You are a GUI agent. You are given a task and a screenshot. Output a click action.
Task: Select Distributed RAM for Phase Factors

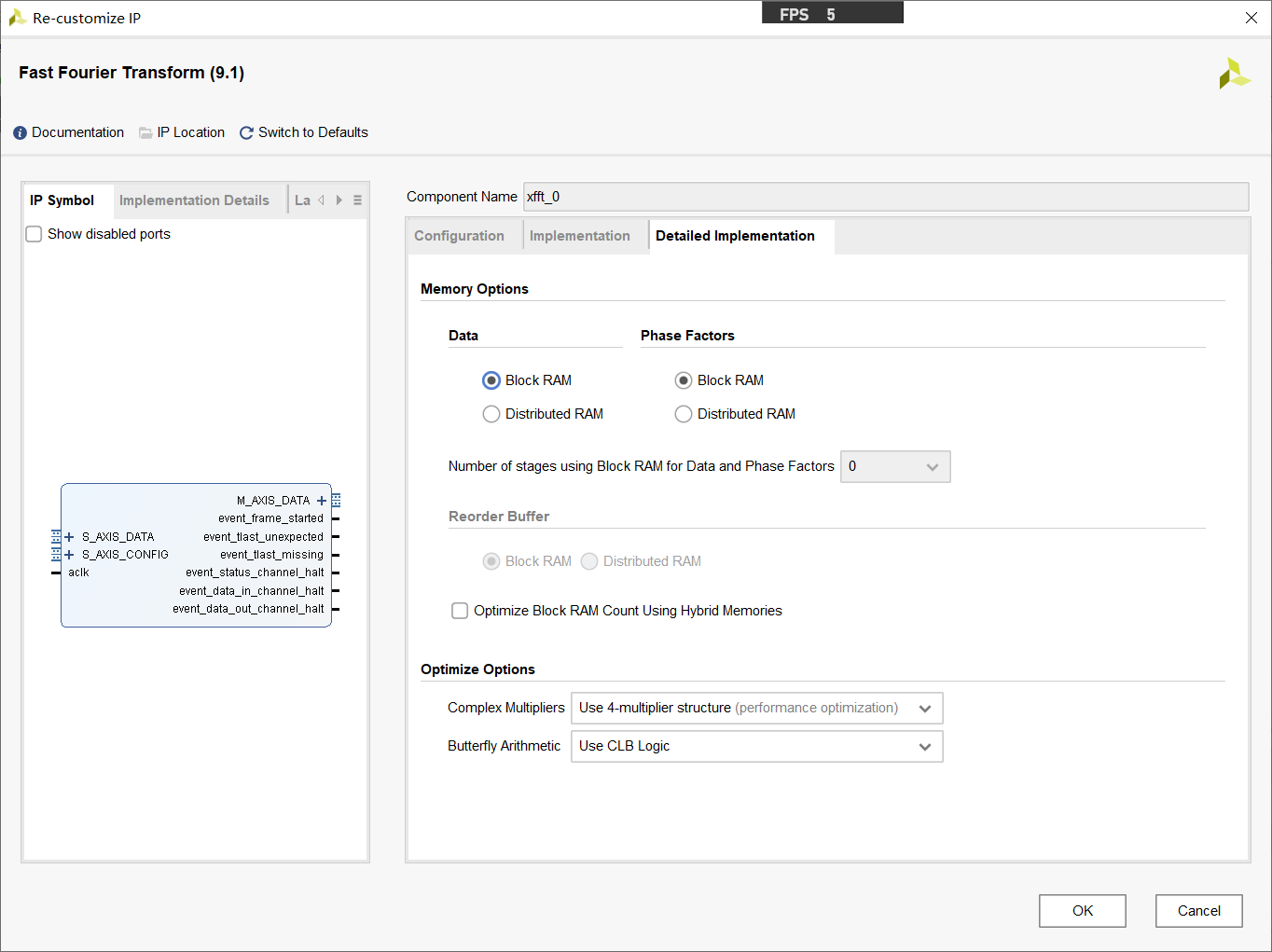pos(684,414)
